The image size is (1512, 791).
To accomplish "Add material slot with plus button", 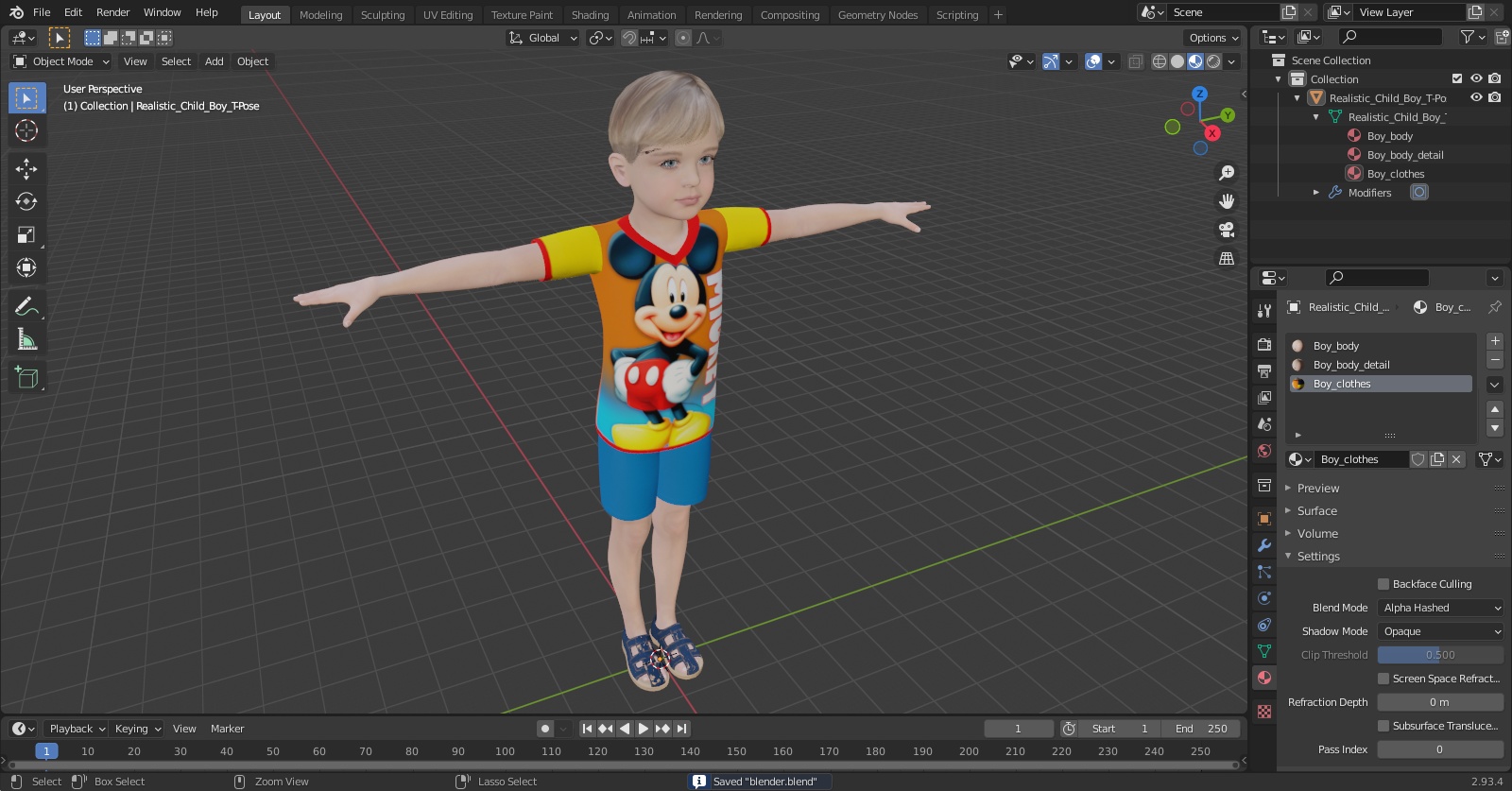I will (x=1495, y=341).
